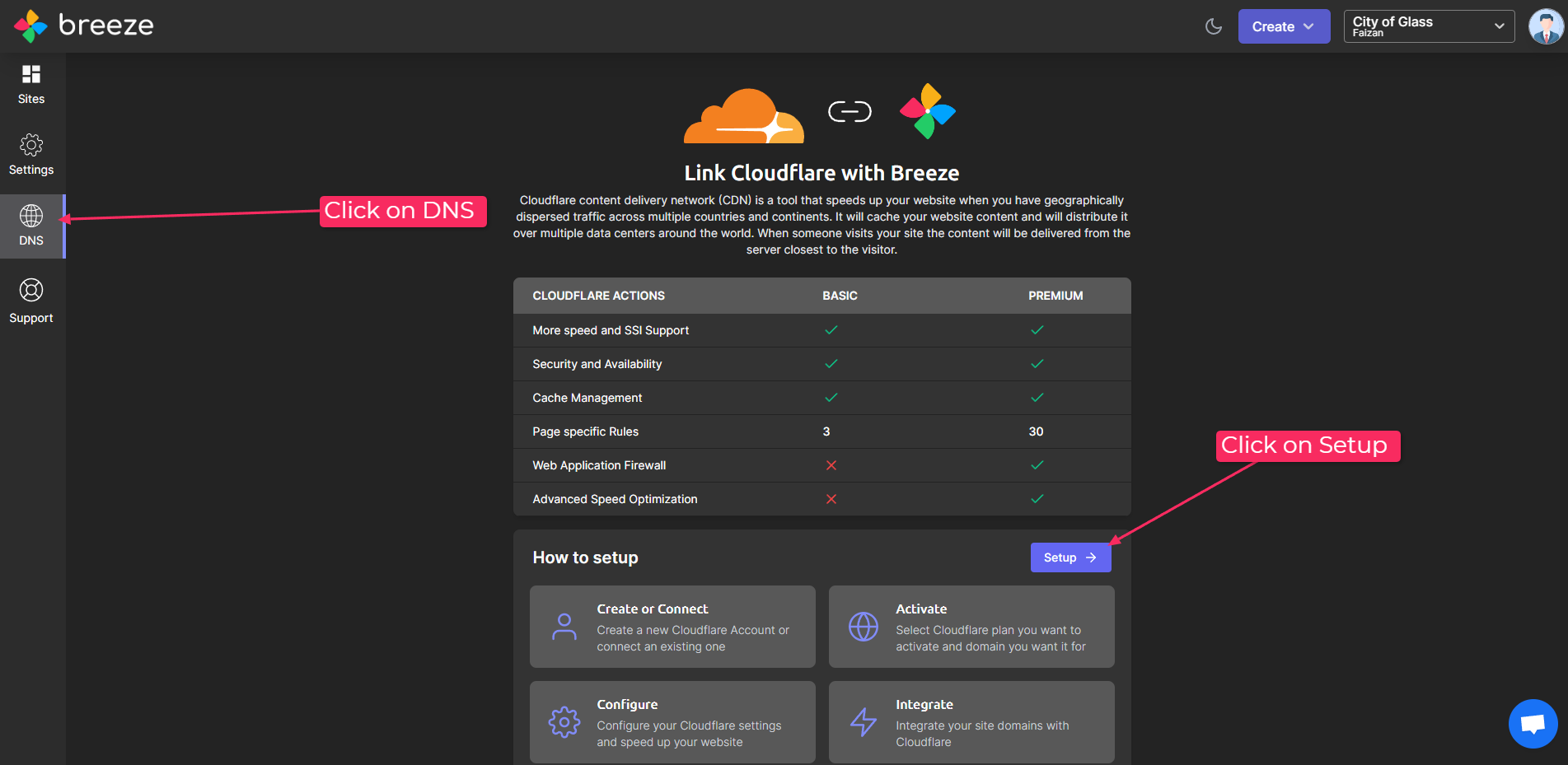1568x765 pixels.
Task: Click the Premium checkmark for Cache Management
Action: [x=1037, y=398]
